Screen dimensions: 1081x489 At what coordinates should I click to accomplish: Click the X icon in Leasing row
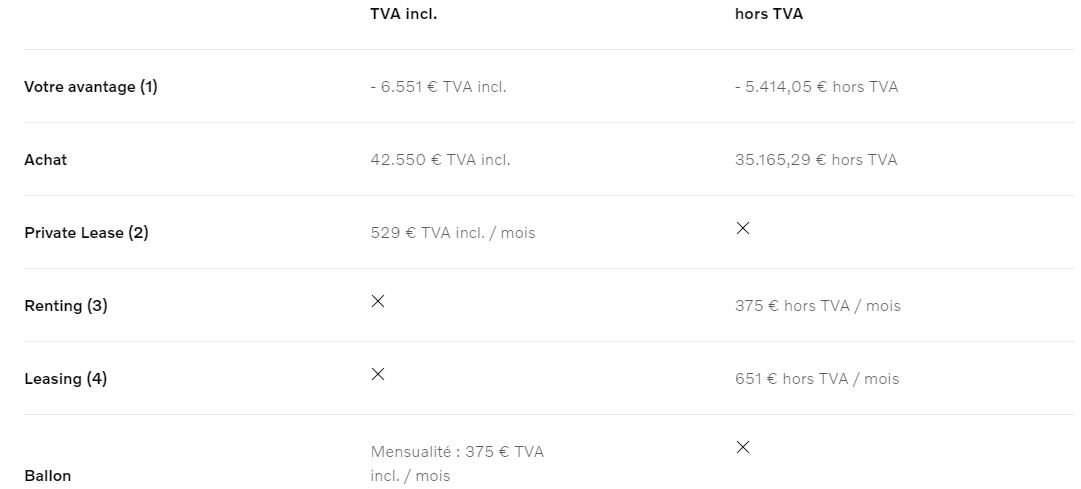tap(378, 374)
